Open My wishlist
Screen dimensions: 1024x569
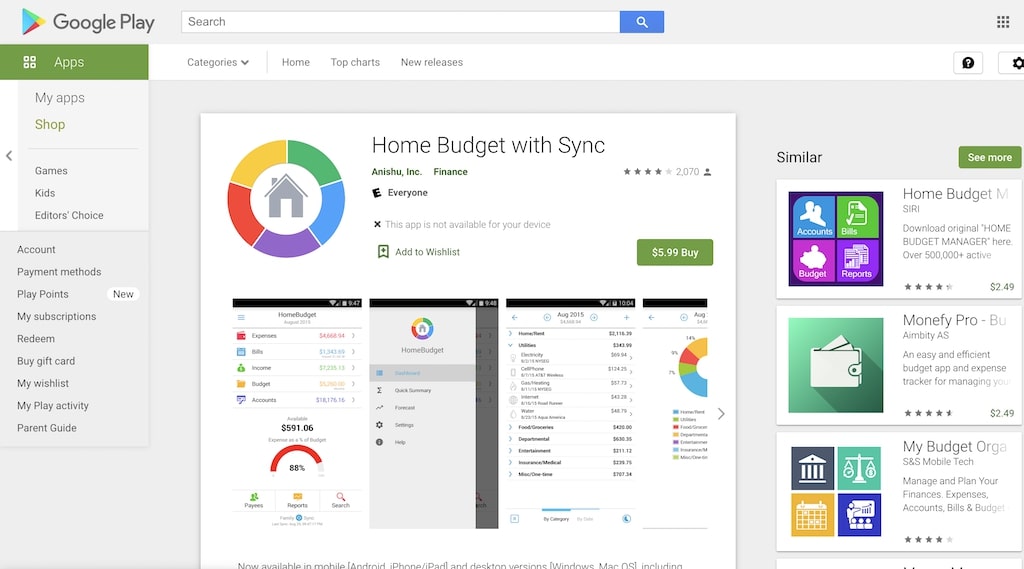pos(42,383)
